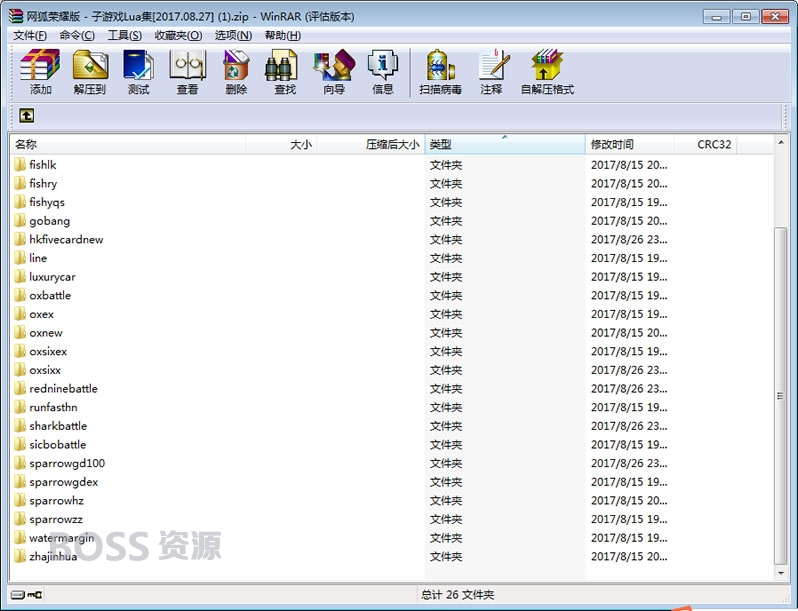This screenshot has width=798, height=611.
Task: Click status text 总计 26 文件夹
Action: (x=458, y=594)
